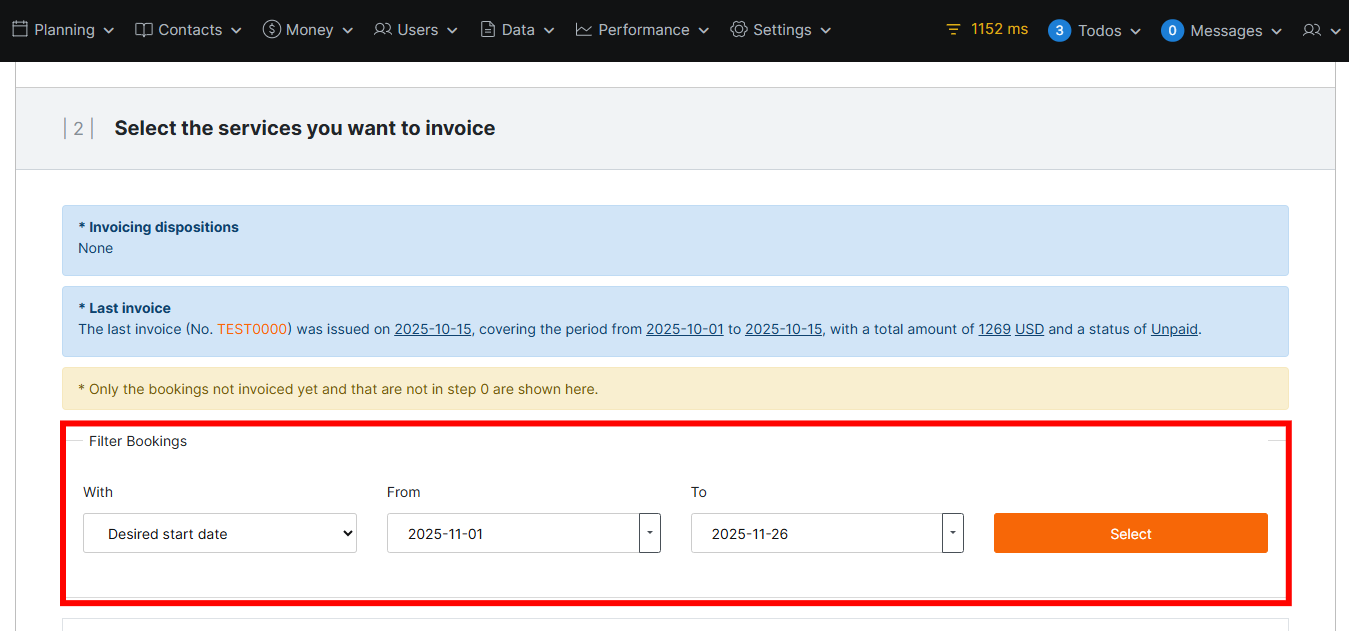
Task: Click the To date field 2025-11-26
Action: tap(816, 533)
